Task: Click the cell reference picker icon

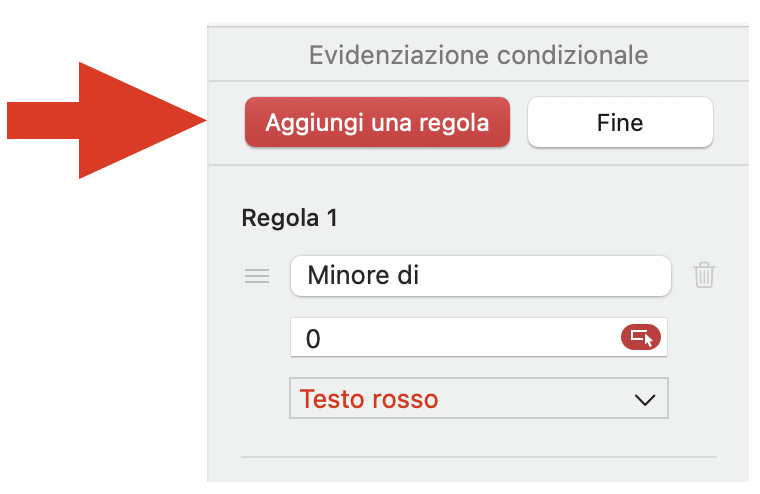Action: point(640,338)
